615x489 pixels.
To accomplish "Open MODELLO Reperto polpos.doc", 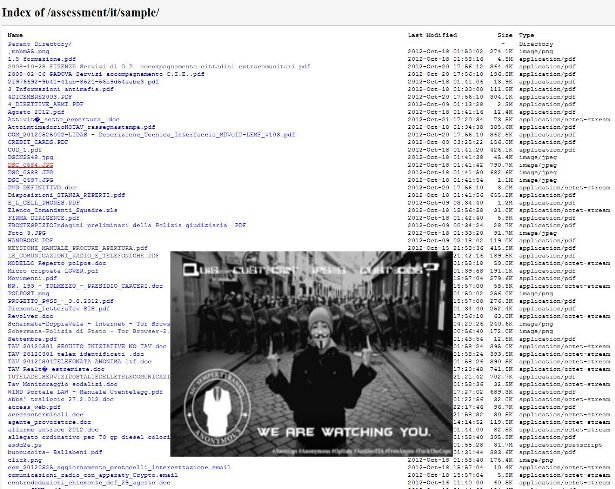I will (57, 263).
